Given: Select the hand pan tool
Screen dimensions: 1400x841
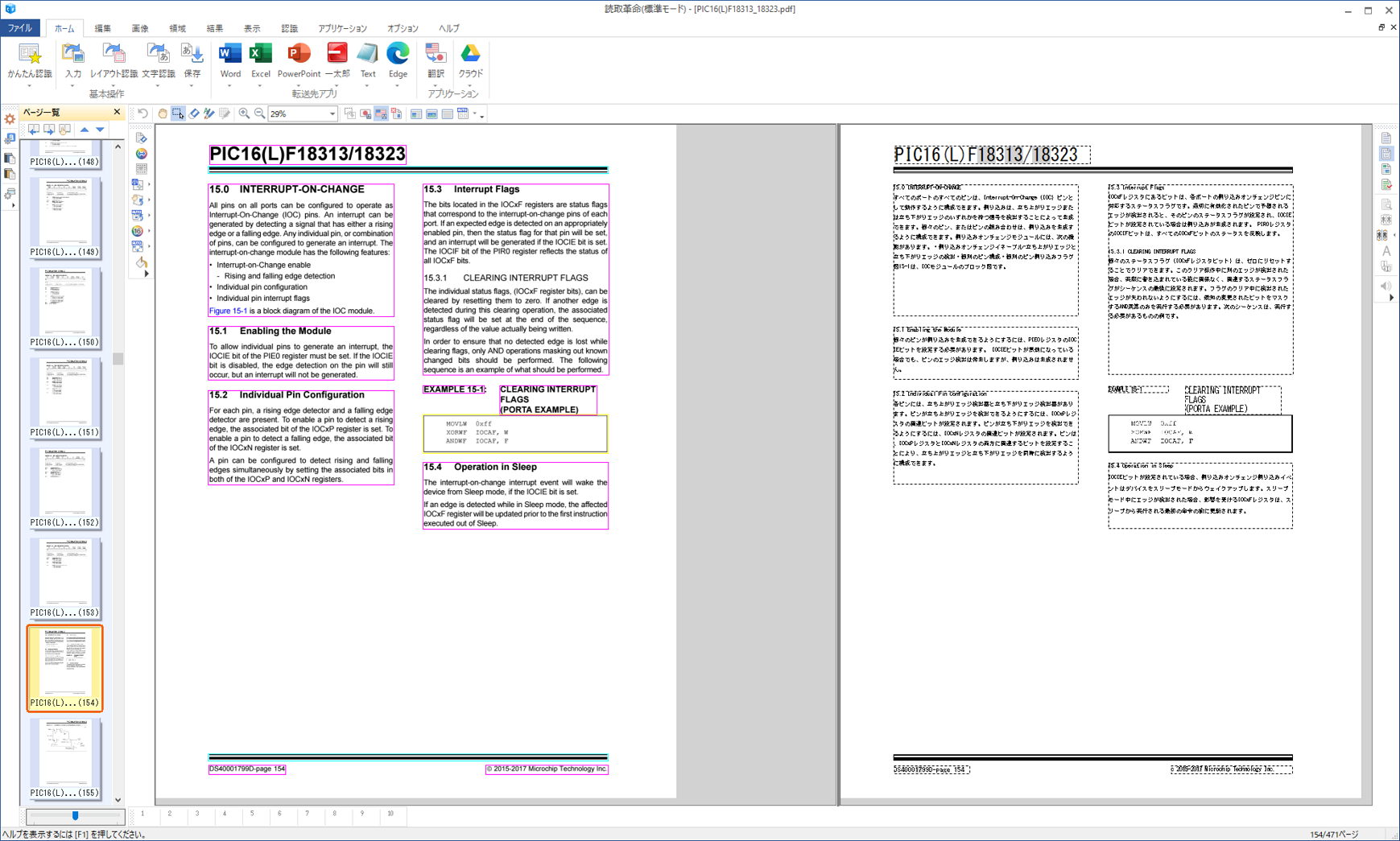Looking at the screenshot, I should pos(162,113).
